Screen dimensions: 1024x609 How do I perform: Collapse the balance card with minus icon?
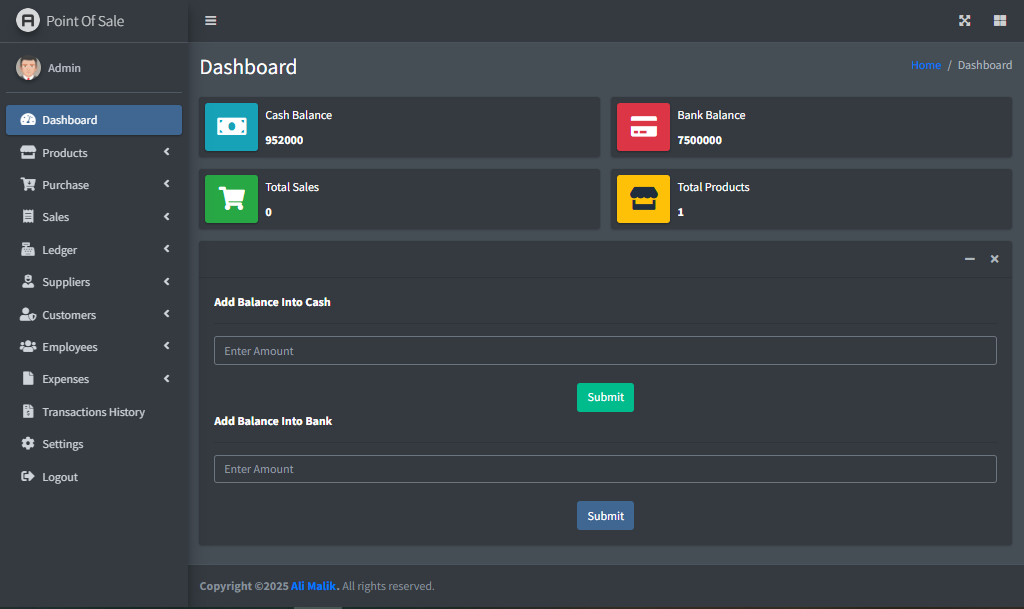[x=969, y=259]
